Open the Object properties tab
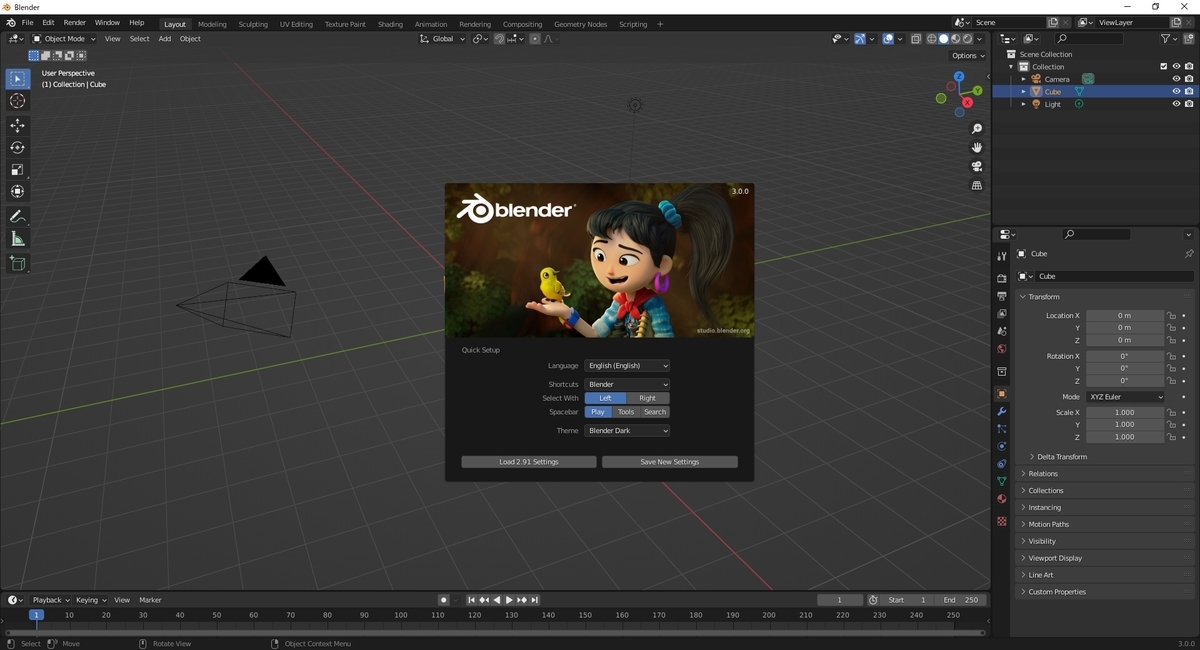The width and height of the screenshot is (1200, 650). click(x=1002, y=394)
